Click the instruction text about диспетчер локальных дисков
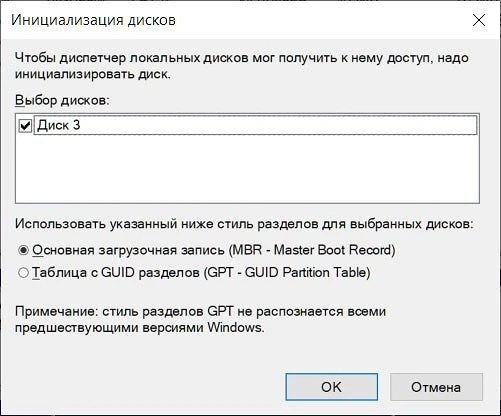The height and width of the screenshot is (416, 501). click(x=242, y=66)
